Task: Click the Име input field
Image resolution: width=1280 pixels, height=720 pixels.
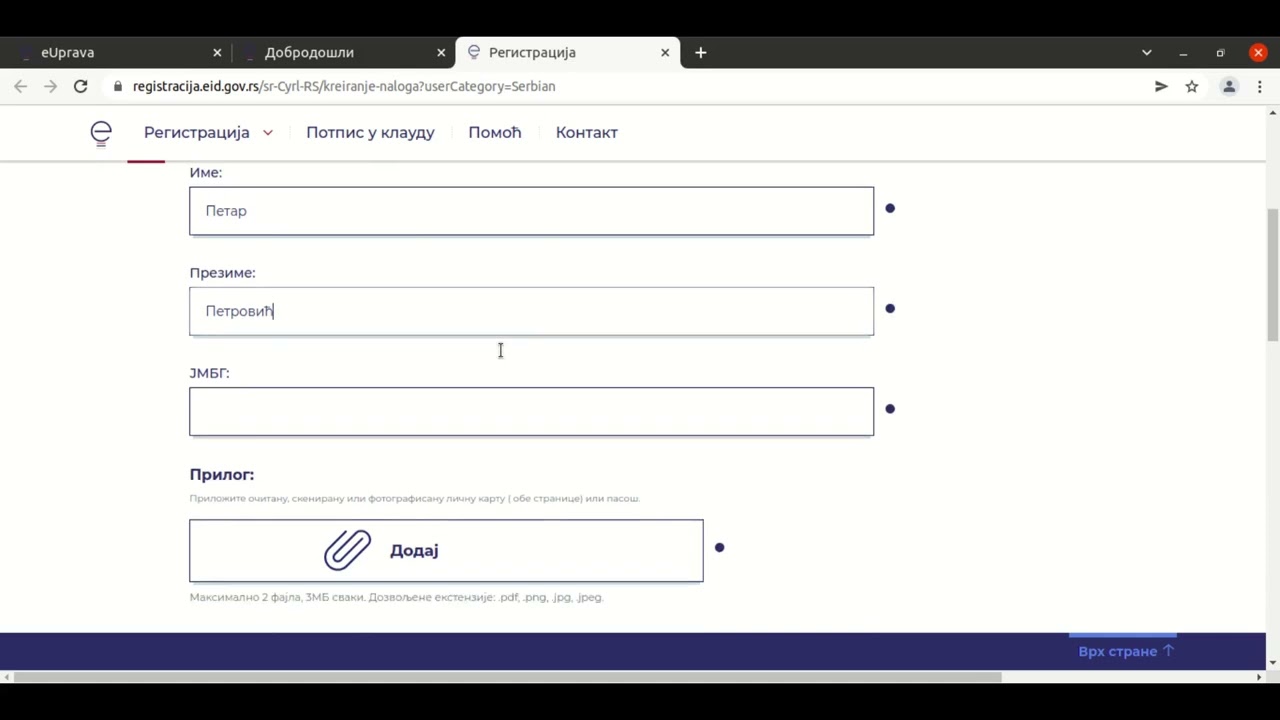Action: [x=531, y=211]
